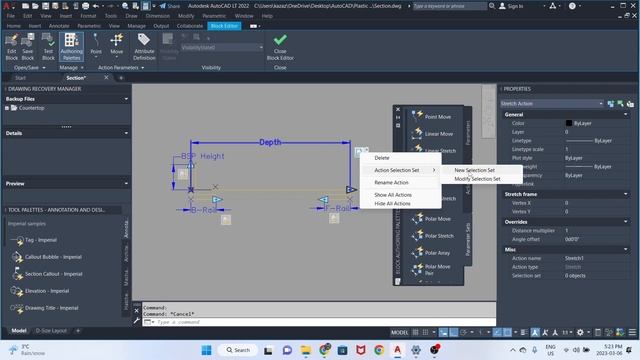Screen dimensions: 640x360
Task: Click Tag - Imperial tool
Action: [34, 240]
